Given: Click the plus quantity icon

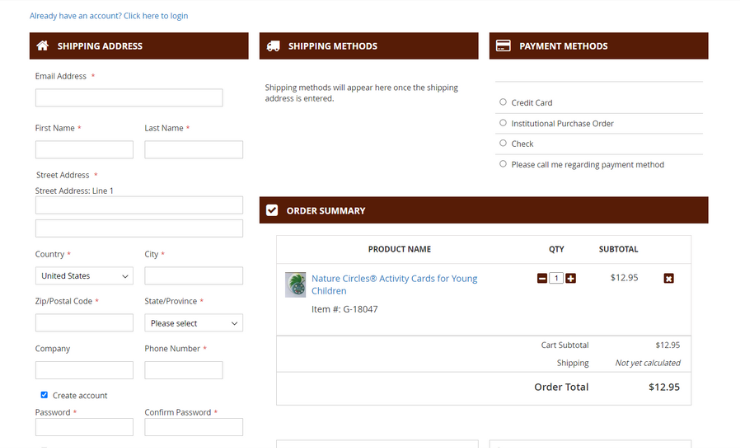Looking at the screenshot, I should coord(571,278).
